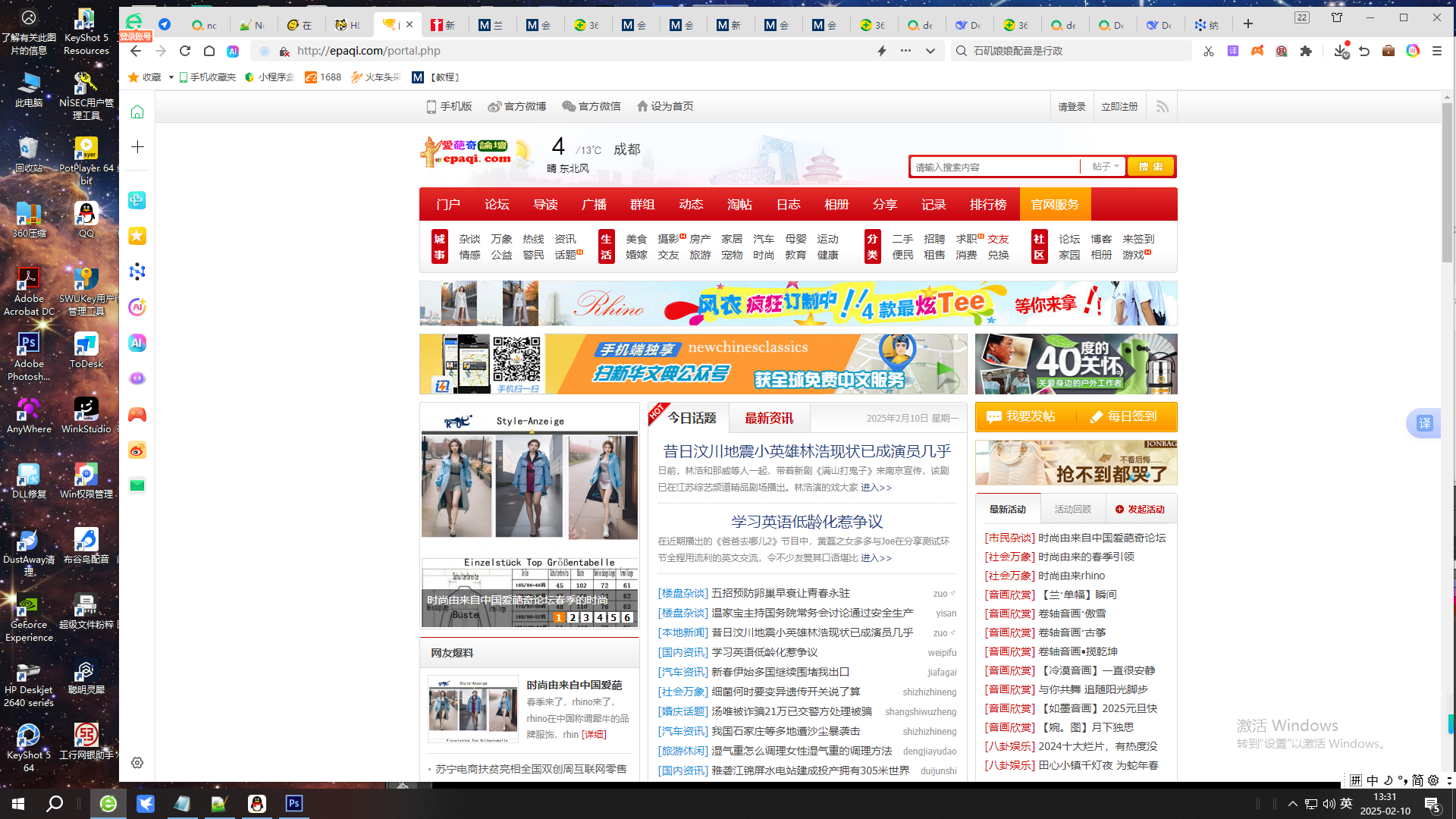Screen dimensions: 1456x819
Task: Click 设为首页 link
Action: click(665, 106)
